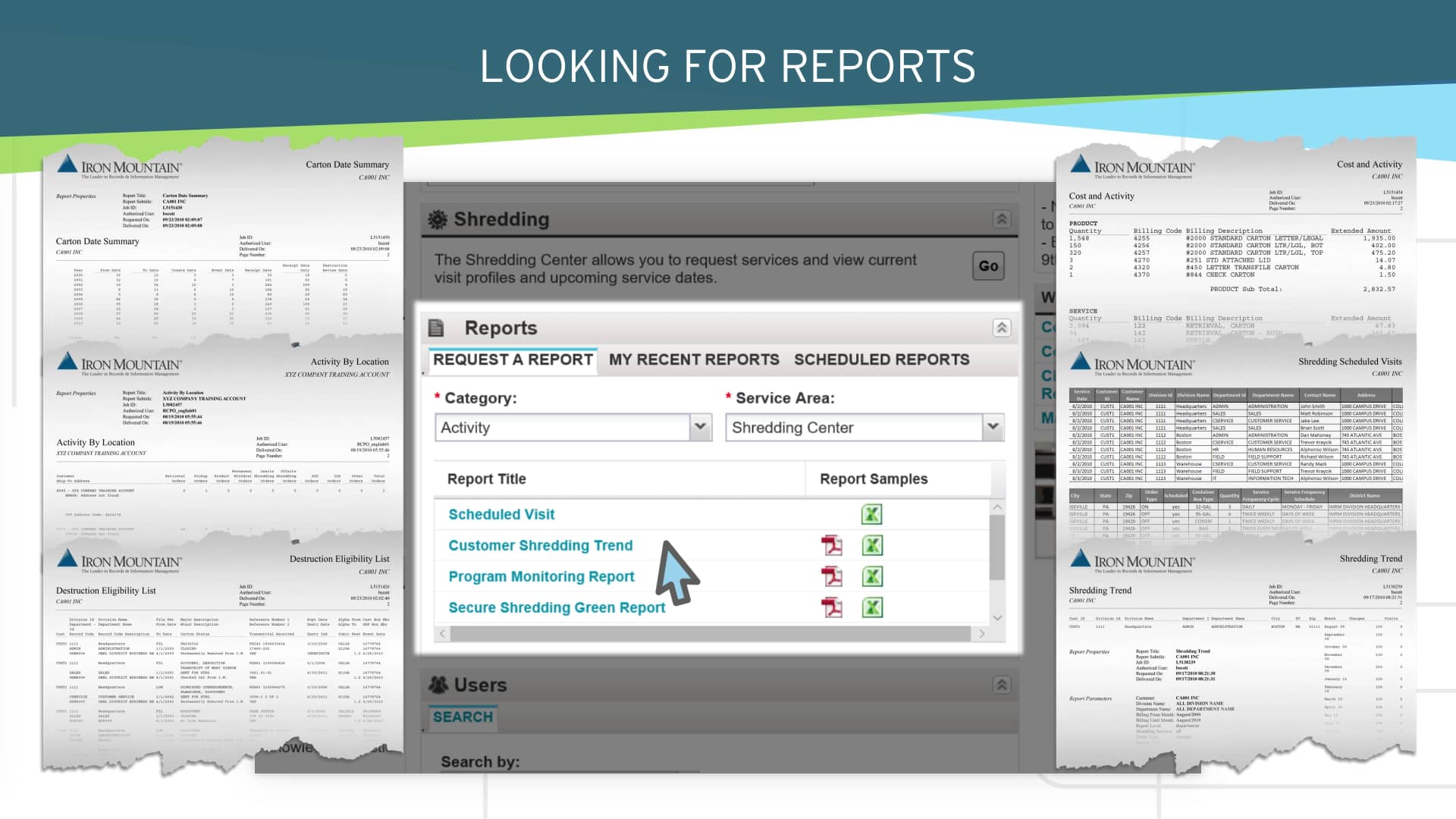Screen dimensions: 1456x819
Task: Click the Reports panel document icon
Action: click(436, 328)
